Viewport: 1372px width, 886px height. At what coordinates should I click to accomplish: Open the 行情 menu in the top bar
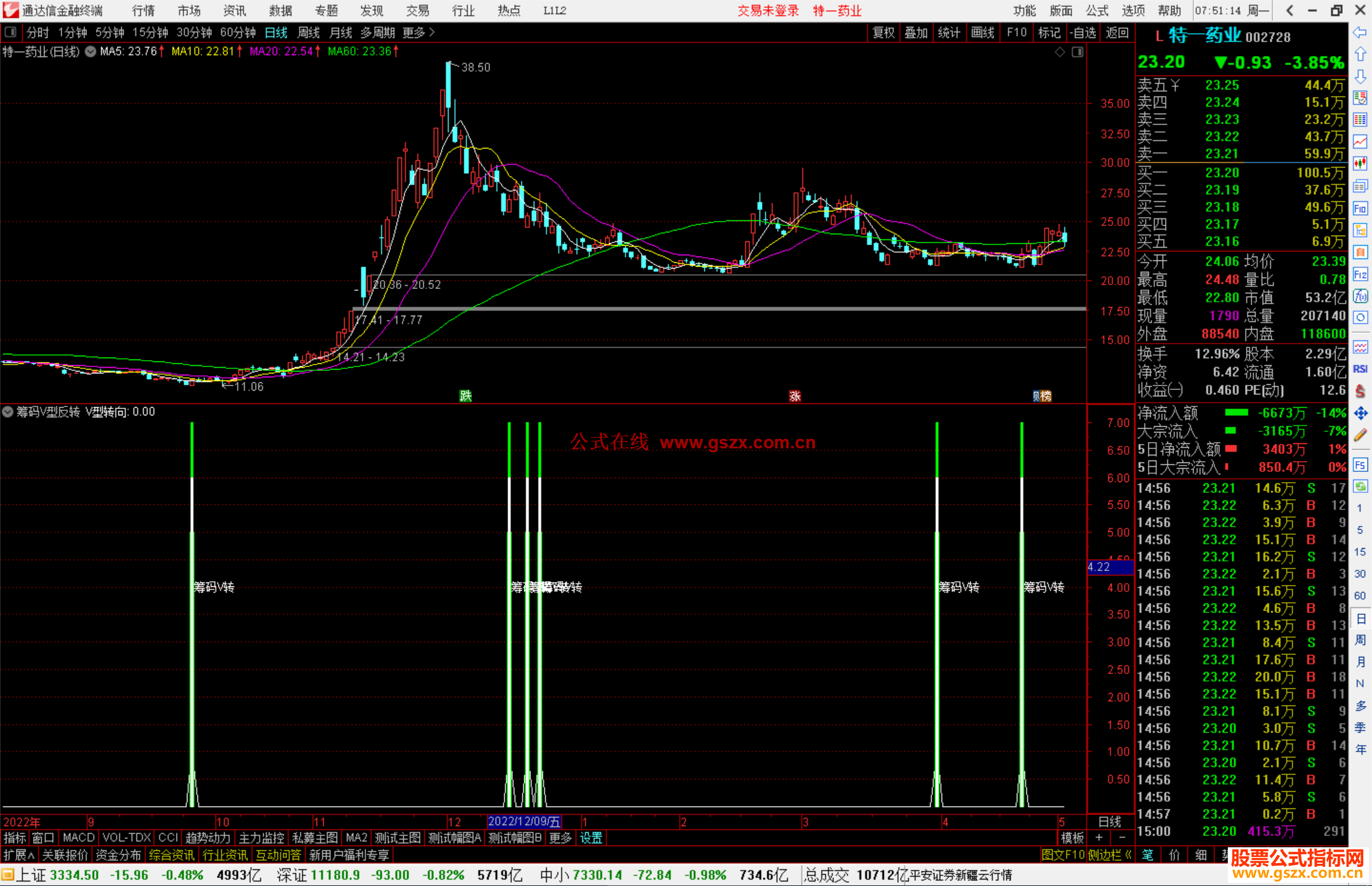coord(143,10)
